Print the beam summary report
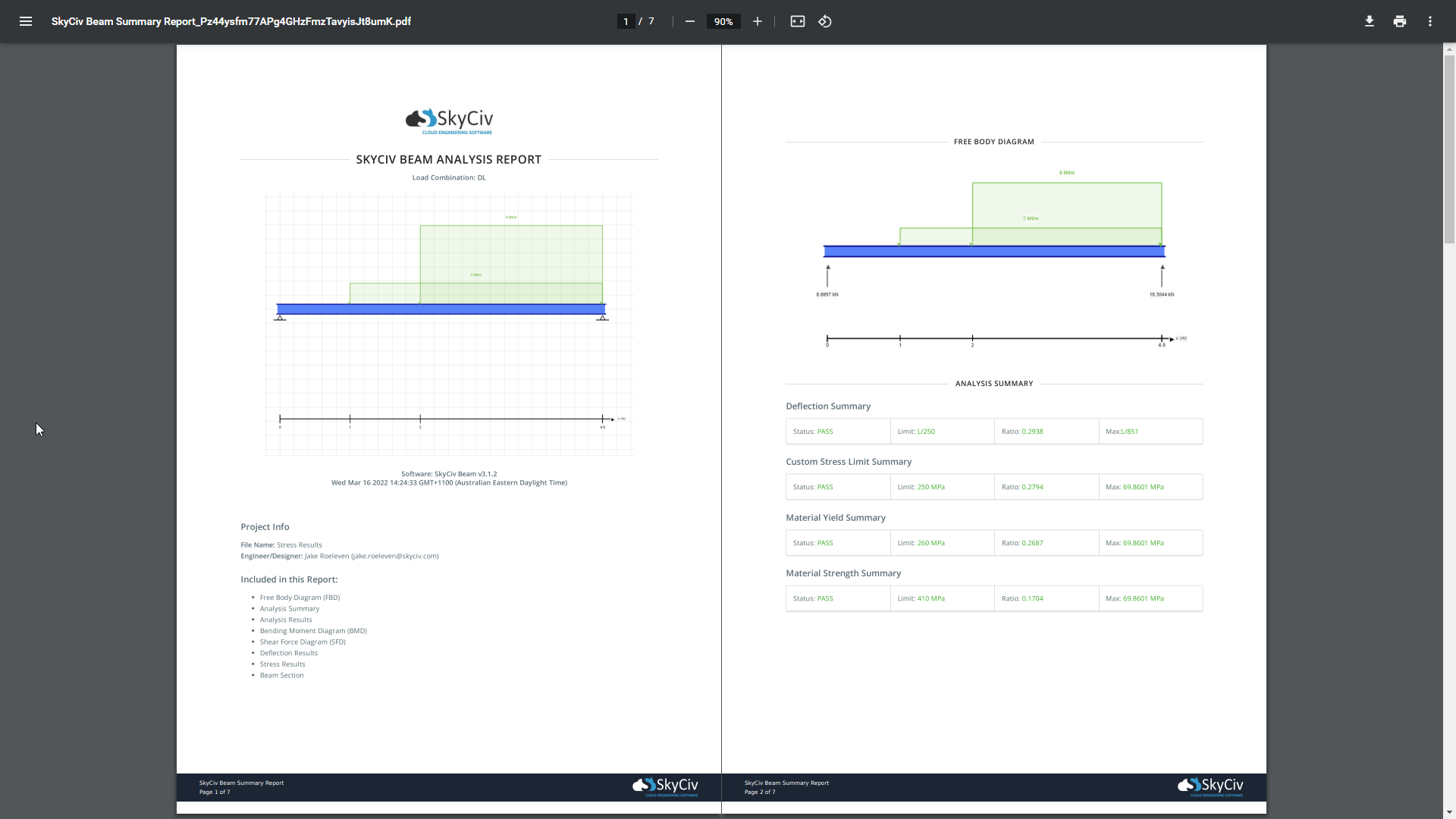 [1399, 21]
